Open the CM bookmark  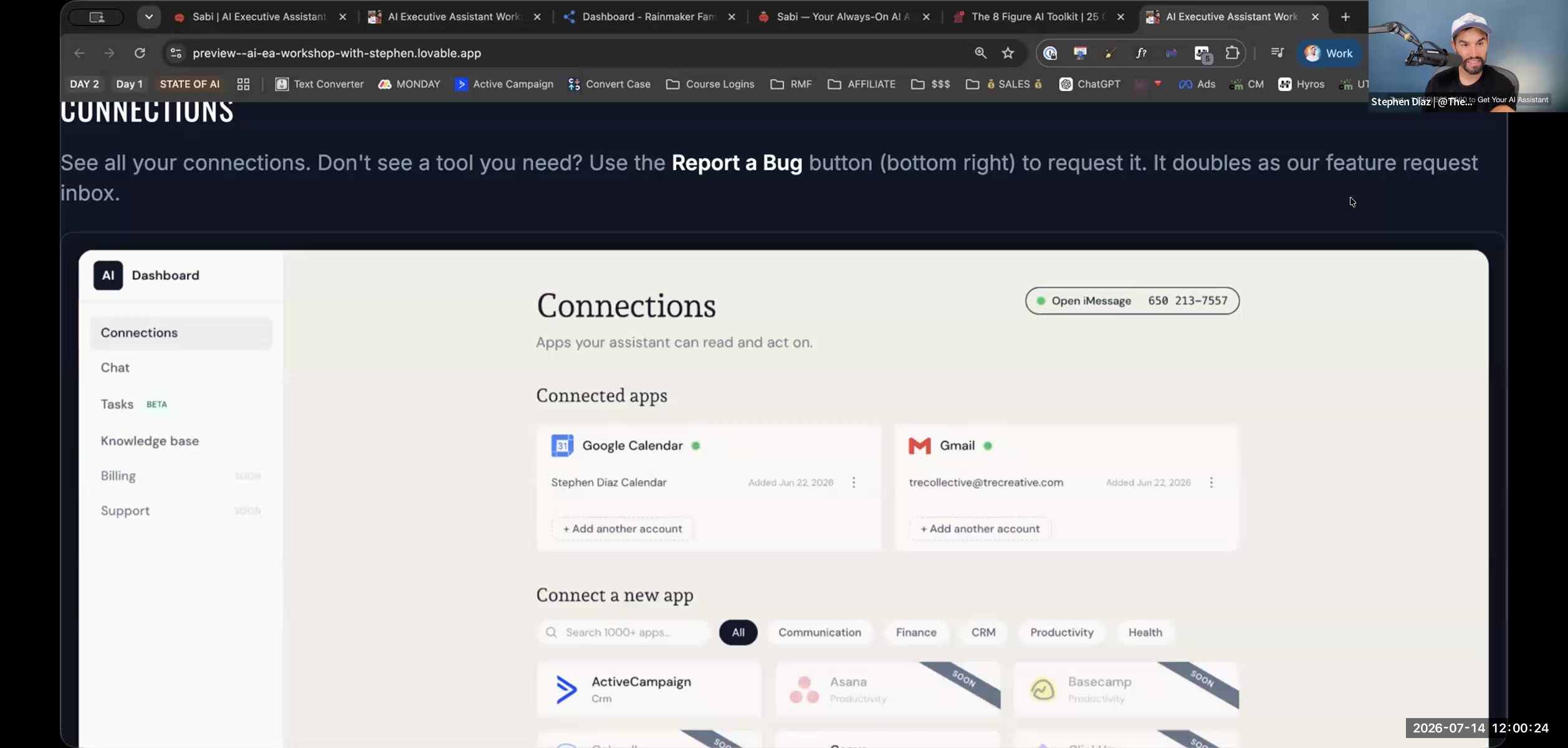[1246, 84]
